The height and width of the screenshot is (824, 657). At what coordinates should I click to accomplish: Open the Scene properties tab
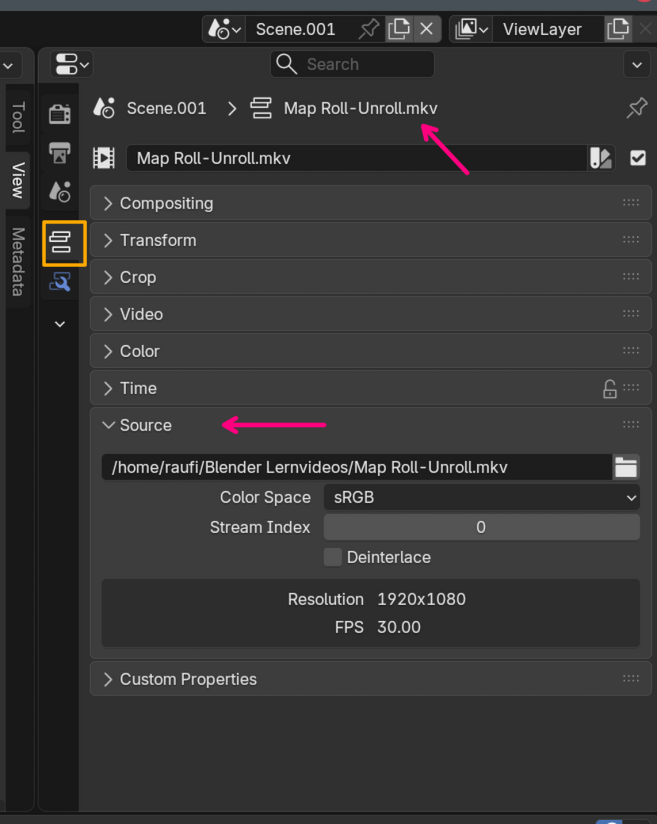pos(60,191)
